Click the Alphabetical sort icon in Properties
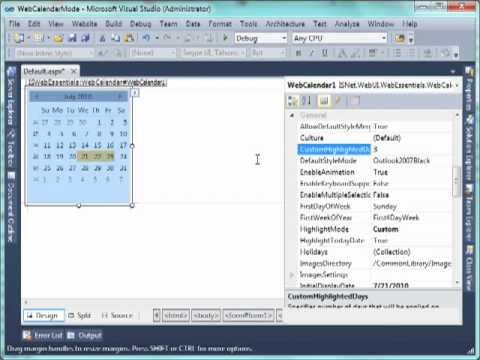Image resolution: width=480 pixels, height=360 pixels. tap(306, 100)
